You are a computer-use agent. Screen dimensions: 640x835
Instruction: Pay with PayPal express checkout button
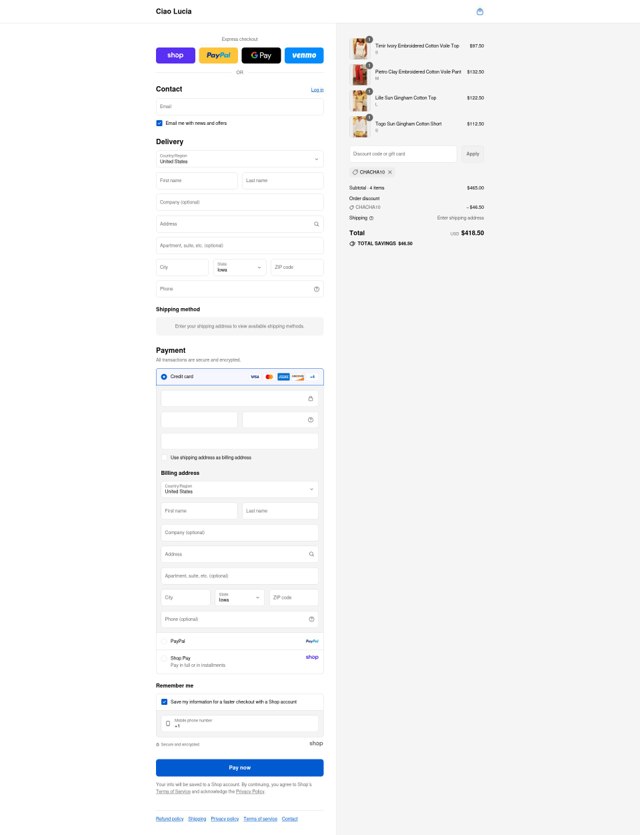click(x=218, y=55)
